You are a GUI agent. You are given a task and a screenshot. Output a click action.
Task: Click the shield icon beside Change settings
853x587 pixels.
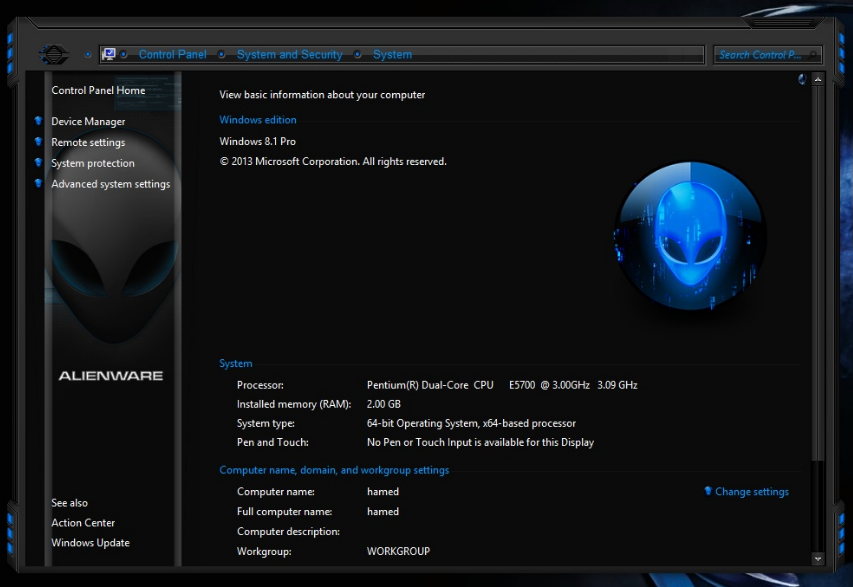pos(708,491)
